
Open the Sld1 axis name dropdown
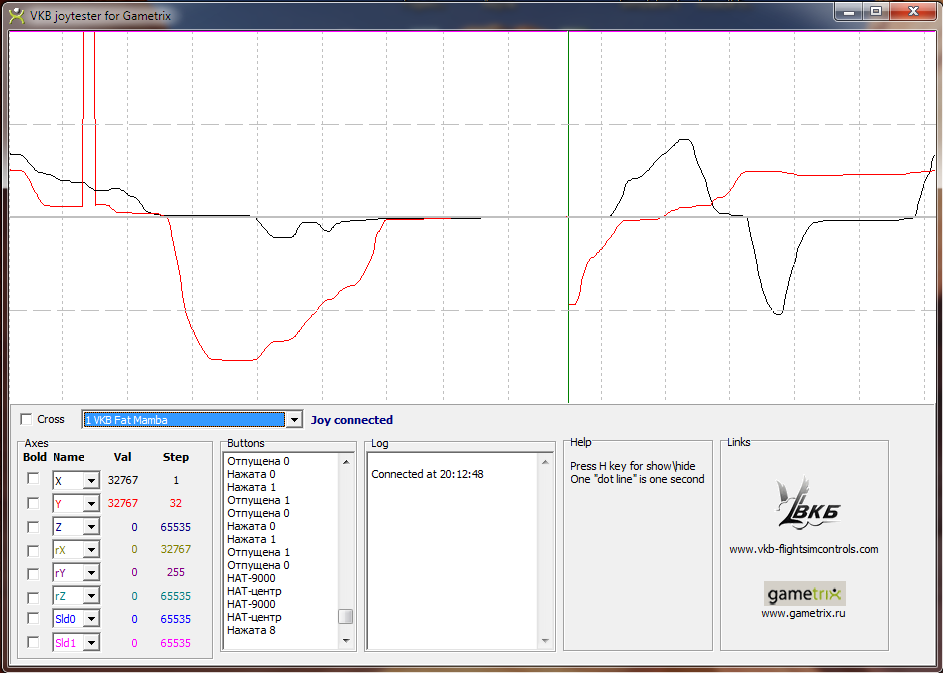91,643
